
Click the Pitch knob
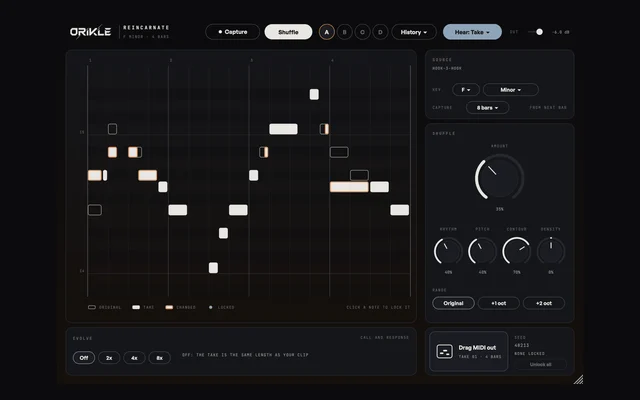click(482, 251)
